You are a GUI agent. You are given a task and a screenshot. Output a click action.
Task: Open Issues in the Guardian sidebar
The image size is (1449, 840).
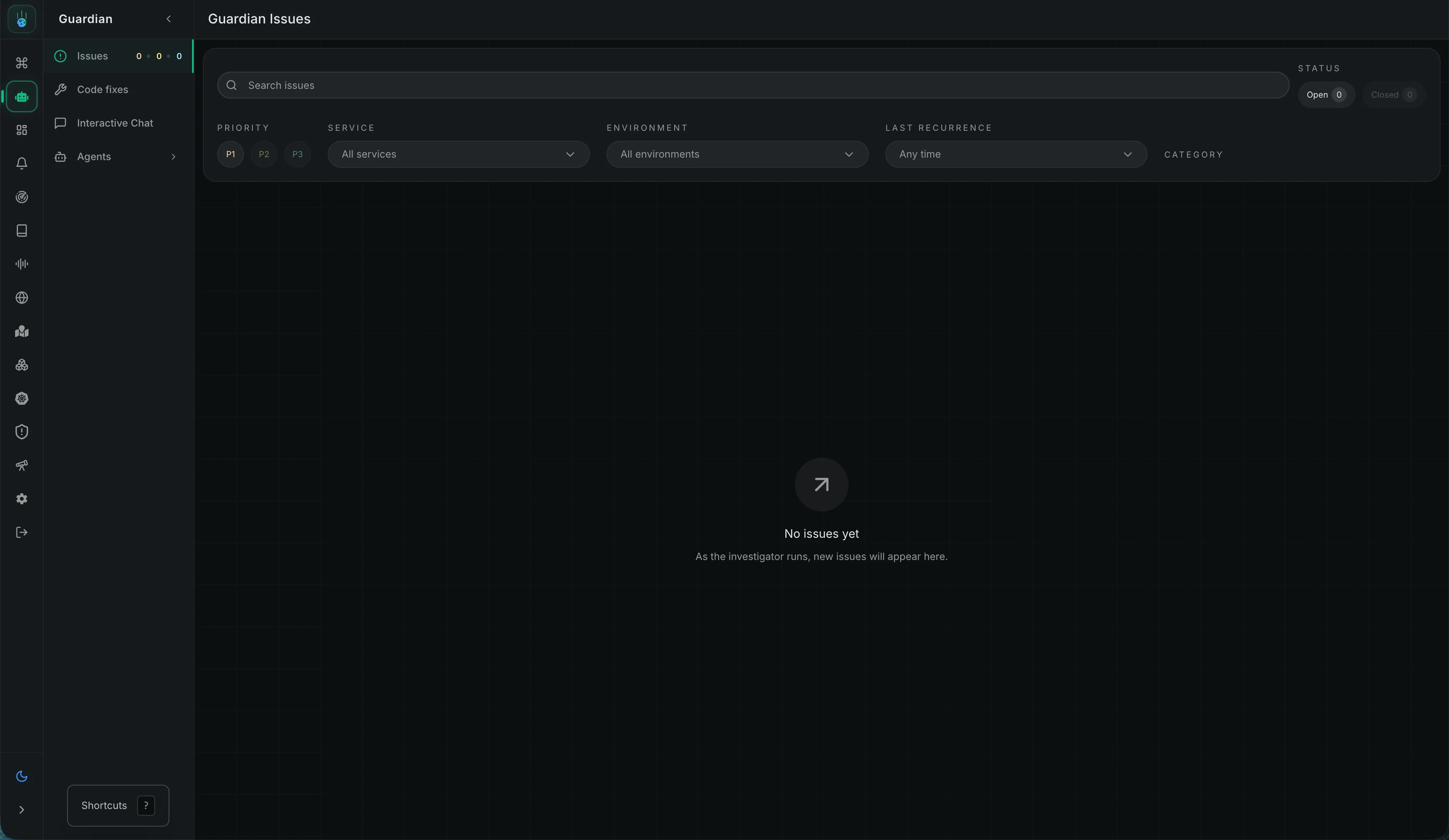[x=118, y=56]
